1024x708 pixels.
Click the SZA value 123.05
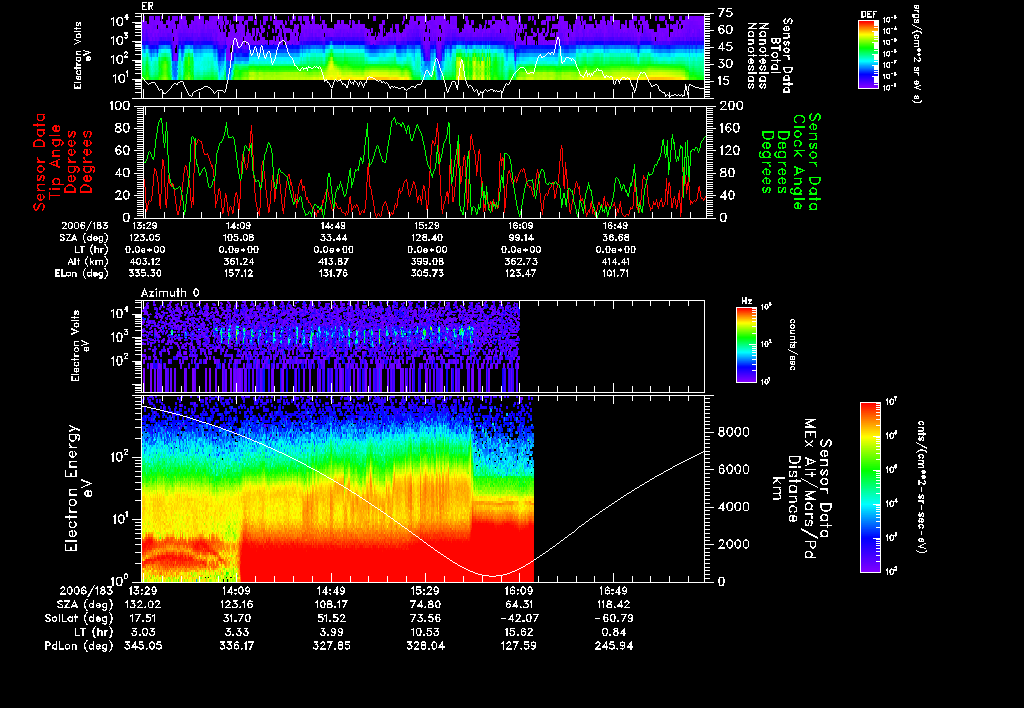145,238
